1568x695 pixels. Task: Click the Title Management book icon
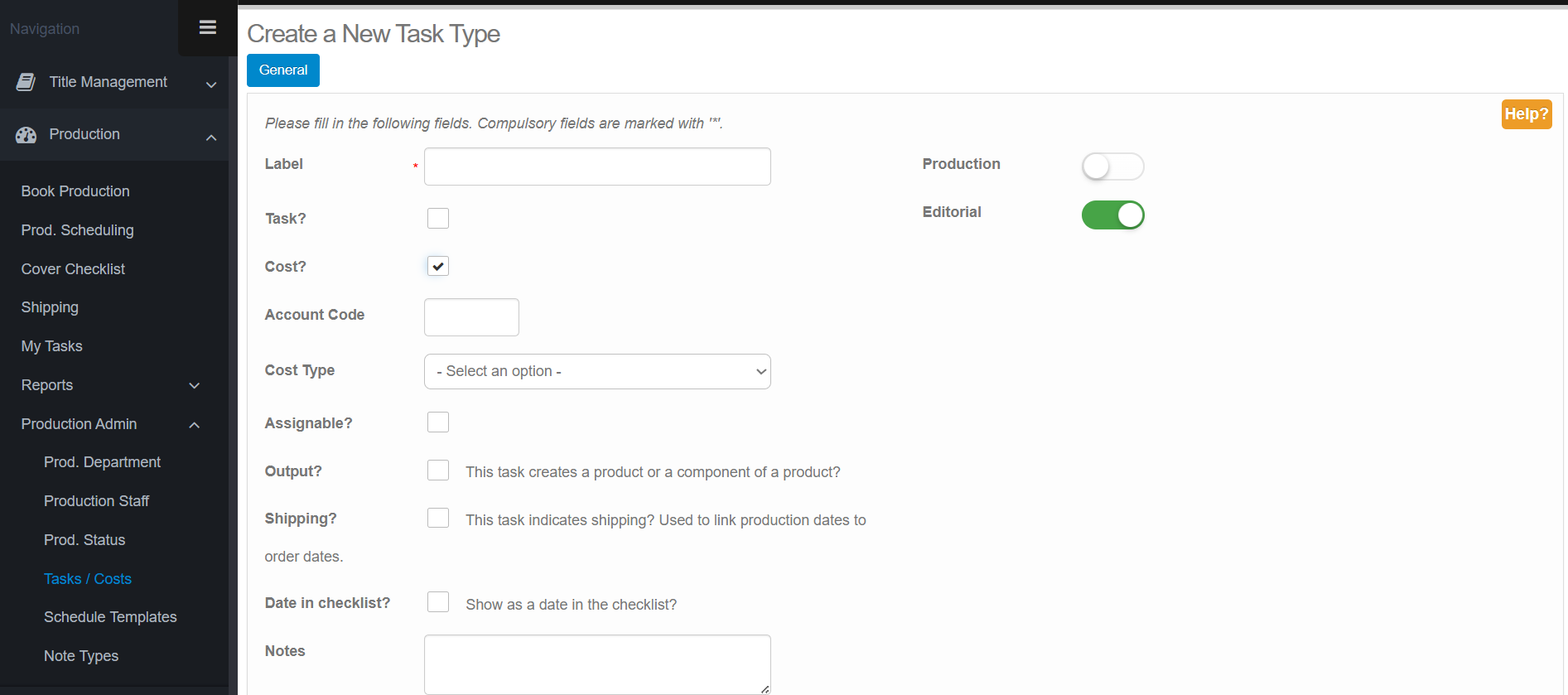27,82
